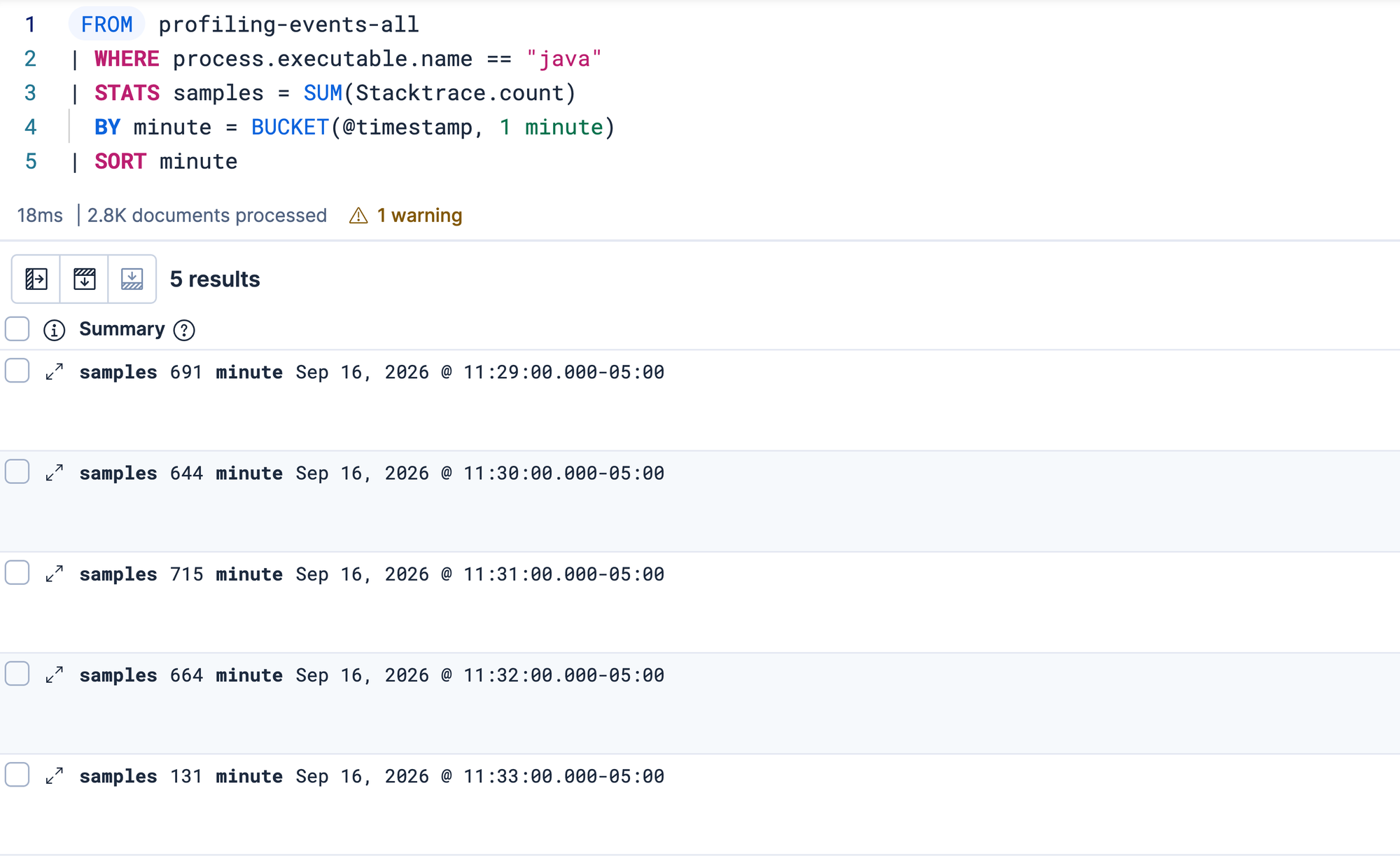The height and width of the screenshot is (858, 1400).
Task: Click the BUCKET function on line 4
Action: coord(290,127)
